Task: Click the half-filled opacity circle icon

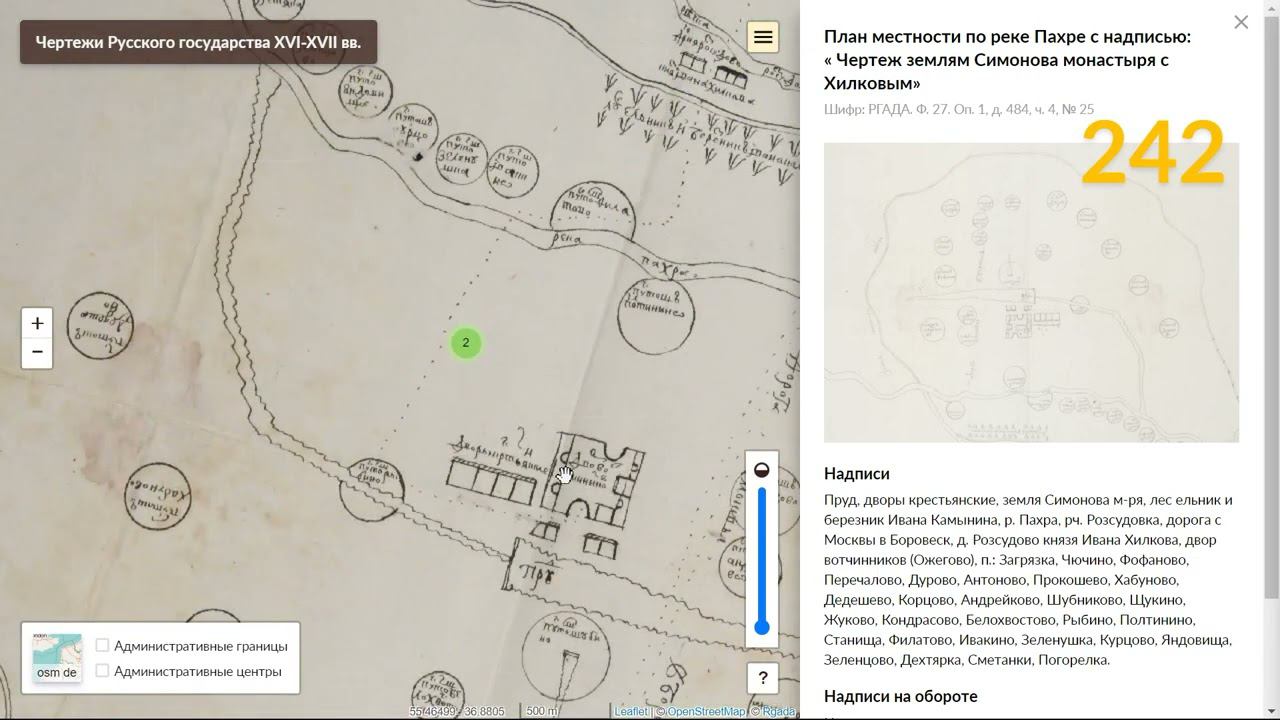Action: tap(762, 470)
